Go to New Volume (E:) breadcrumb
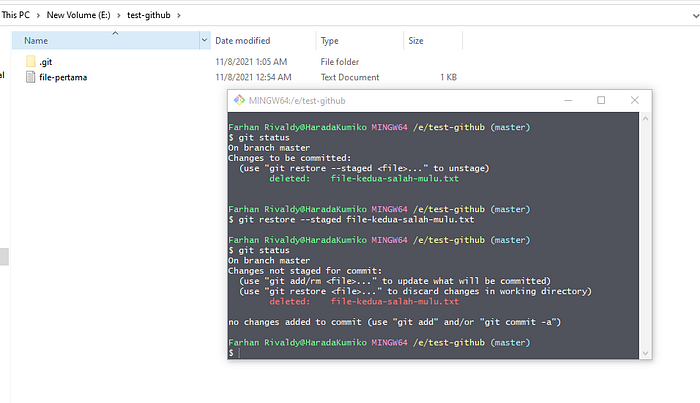700x403 pixels. 79,15
